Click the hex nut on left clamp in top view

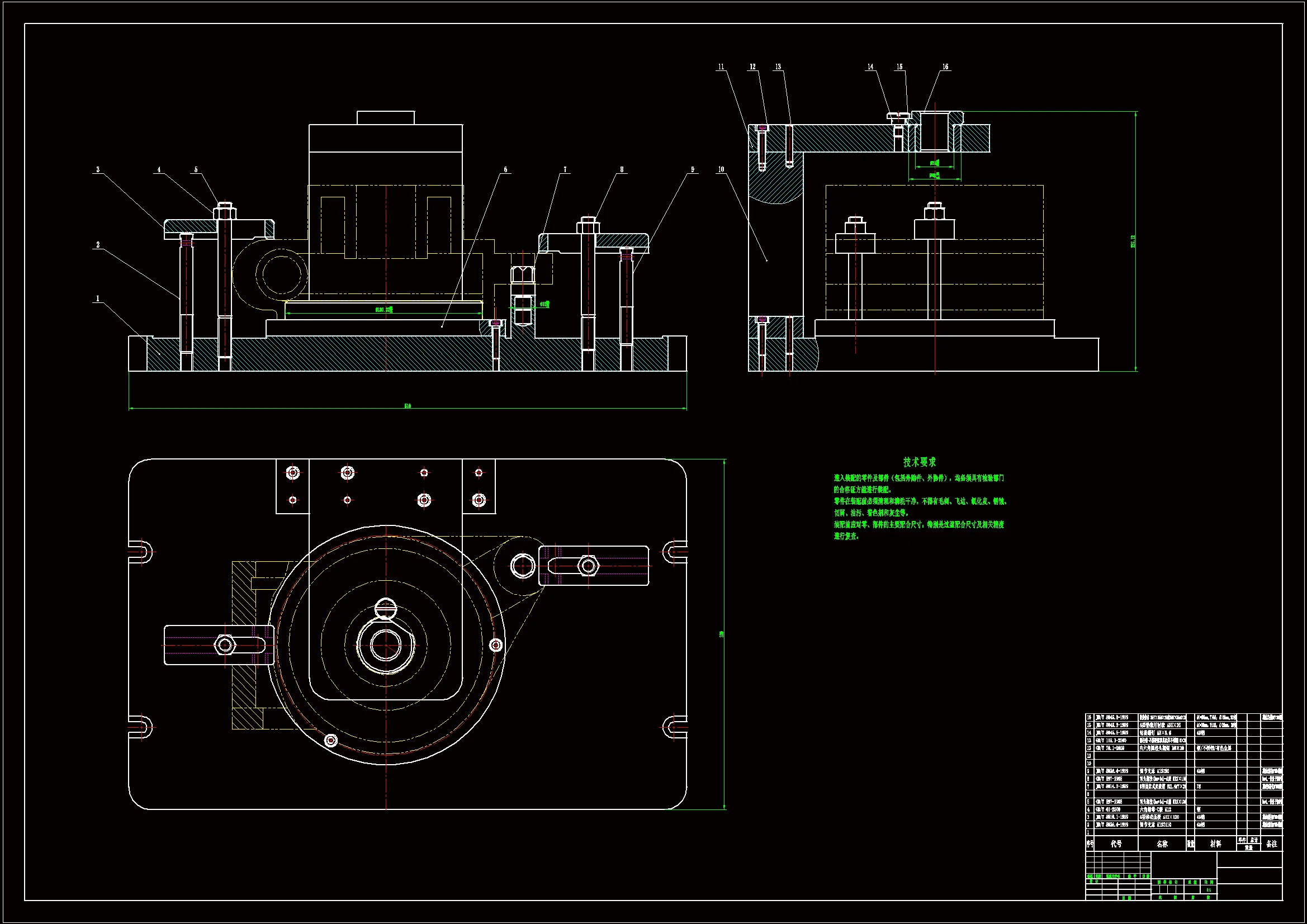225,645
